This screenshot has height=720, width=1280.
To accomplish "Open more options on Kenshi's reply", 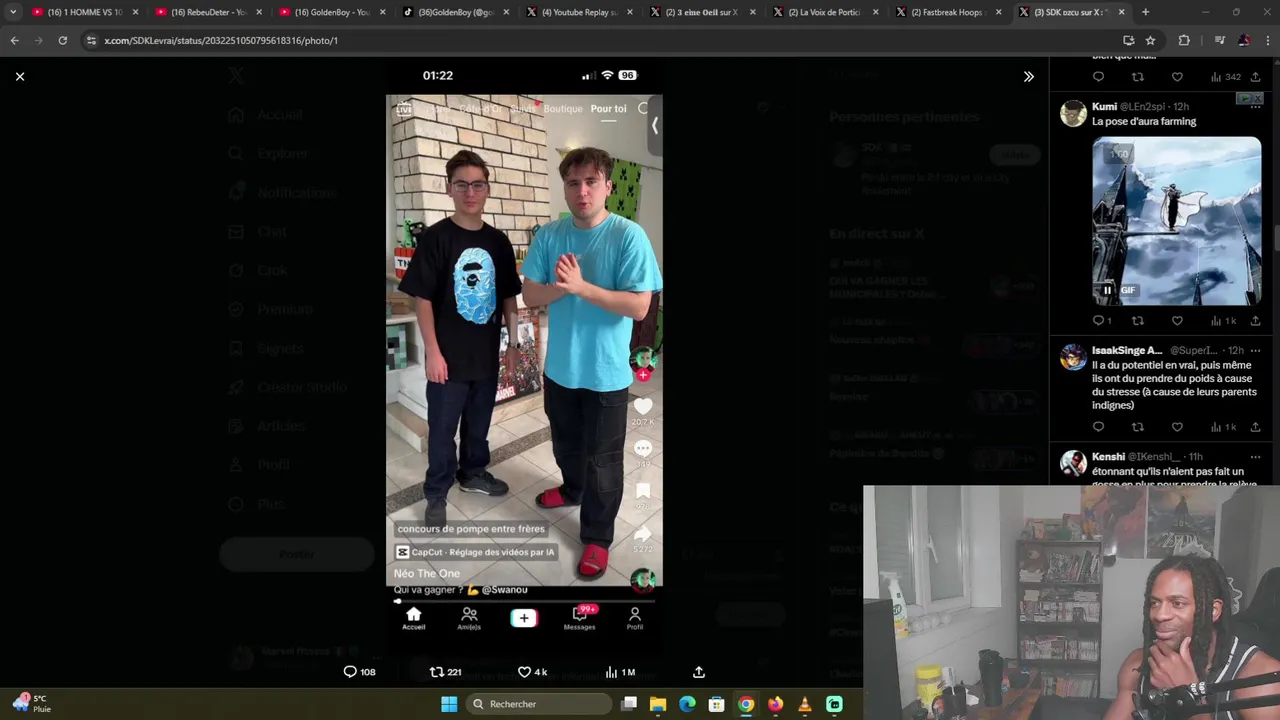I will (1255, 456).
